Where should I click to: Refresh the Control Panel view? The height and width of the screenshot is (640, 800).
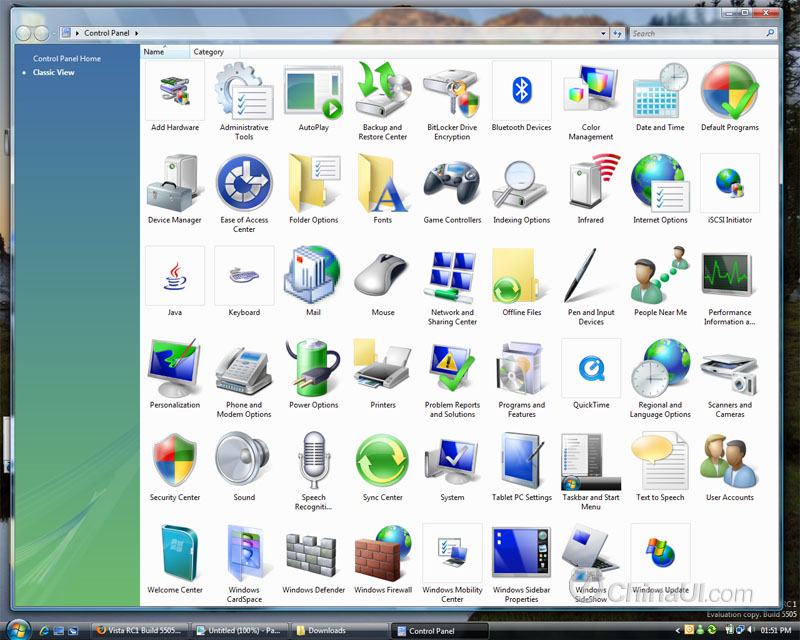coord(617,33)
